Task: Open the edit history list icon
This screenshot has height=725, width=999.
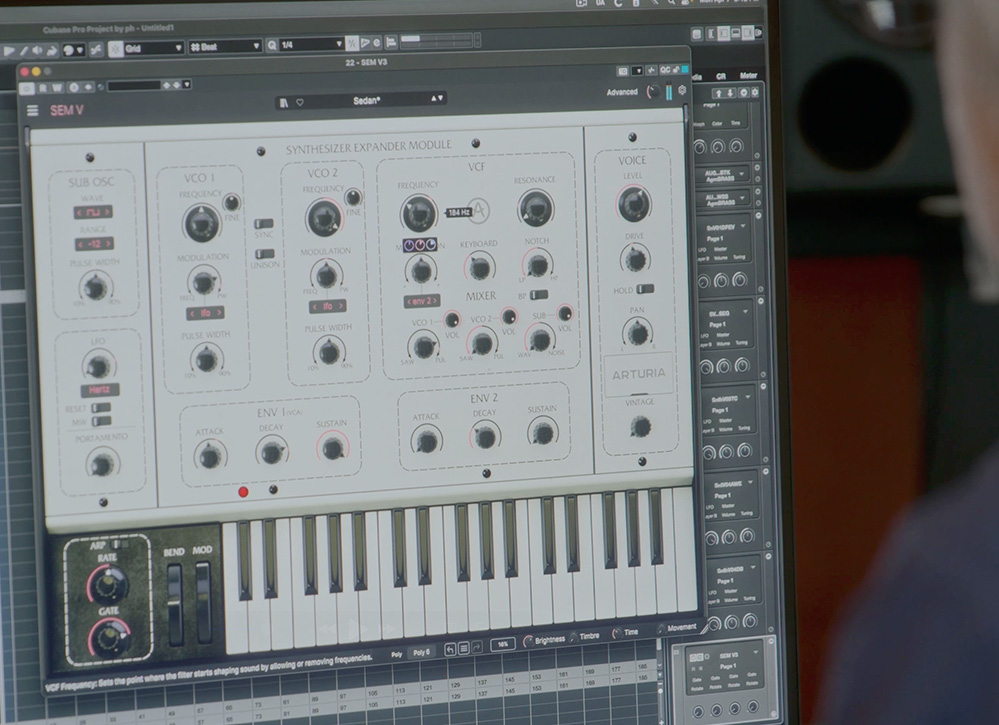Action: pyautogui.click(x=464, y=648)
